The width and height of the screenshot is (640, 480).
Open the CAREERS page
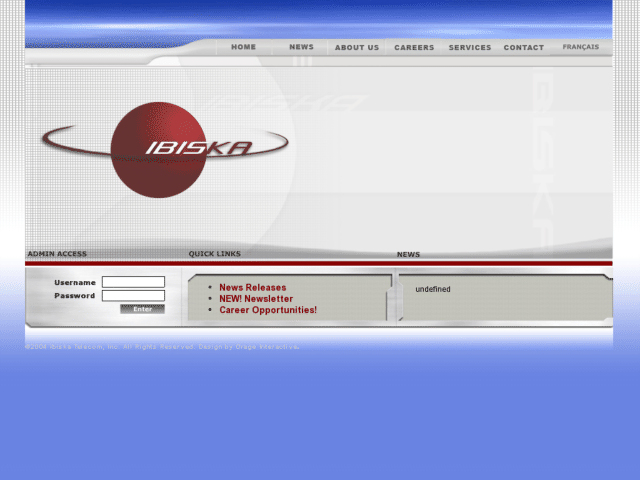(x=414, y=47)
